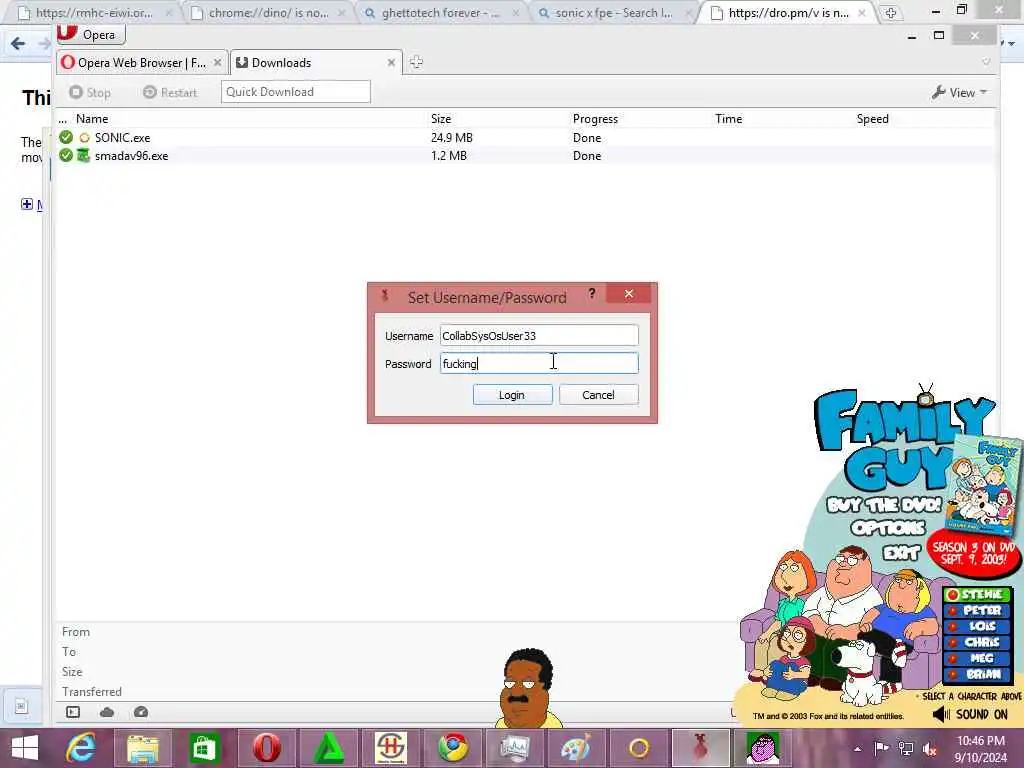Click the closed tabs trash dropdown in Opera

coord(986,62)
